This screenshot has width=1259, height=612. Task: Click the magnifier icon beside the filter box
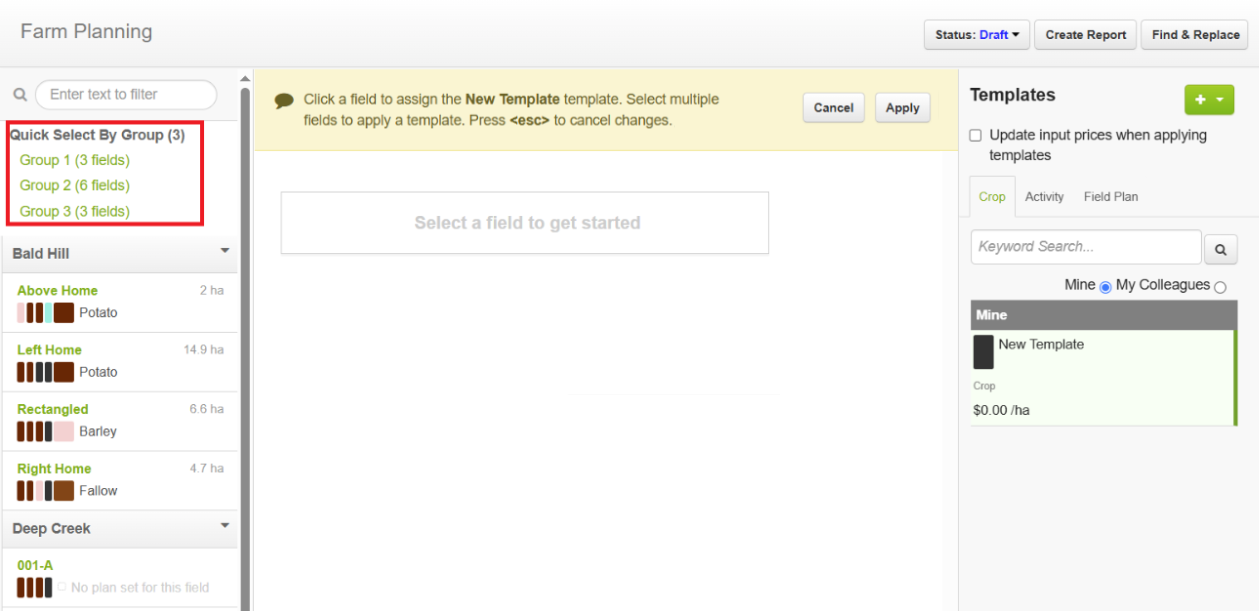tap(19, 95)
